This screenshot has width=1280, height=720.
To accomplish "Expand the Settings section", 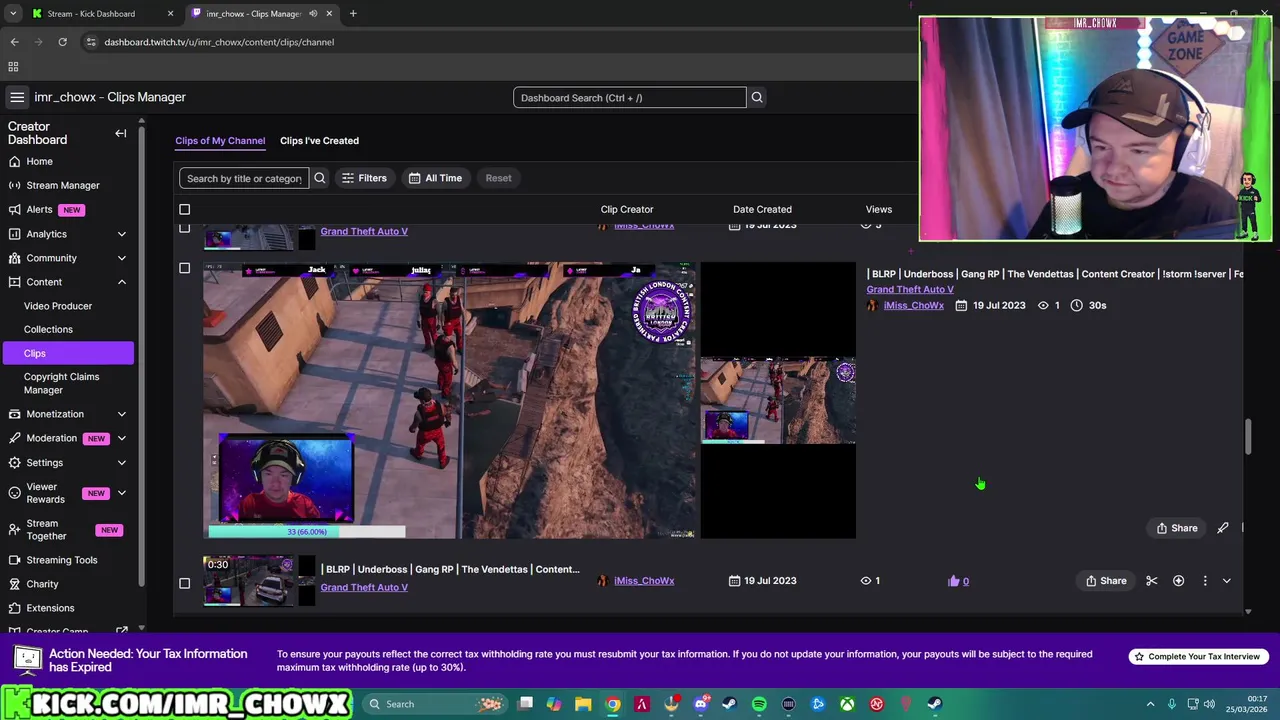I will coord(122,463).
